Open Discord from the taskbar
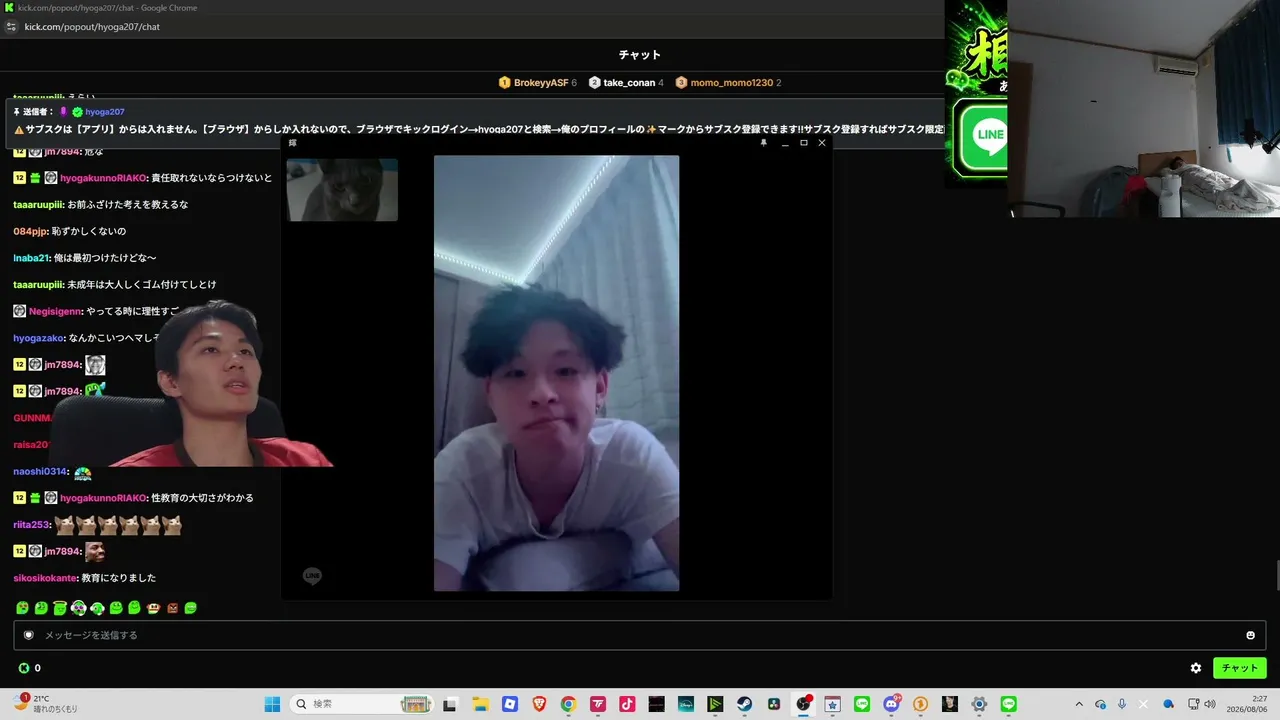The height and width of the screenshot is (720, 1280). [892, 704]
